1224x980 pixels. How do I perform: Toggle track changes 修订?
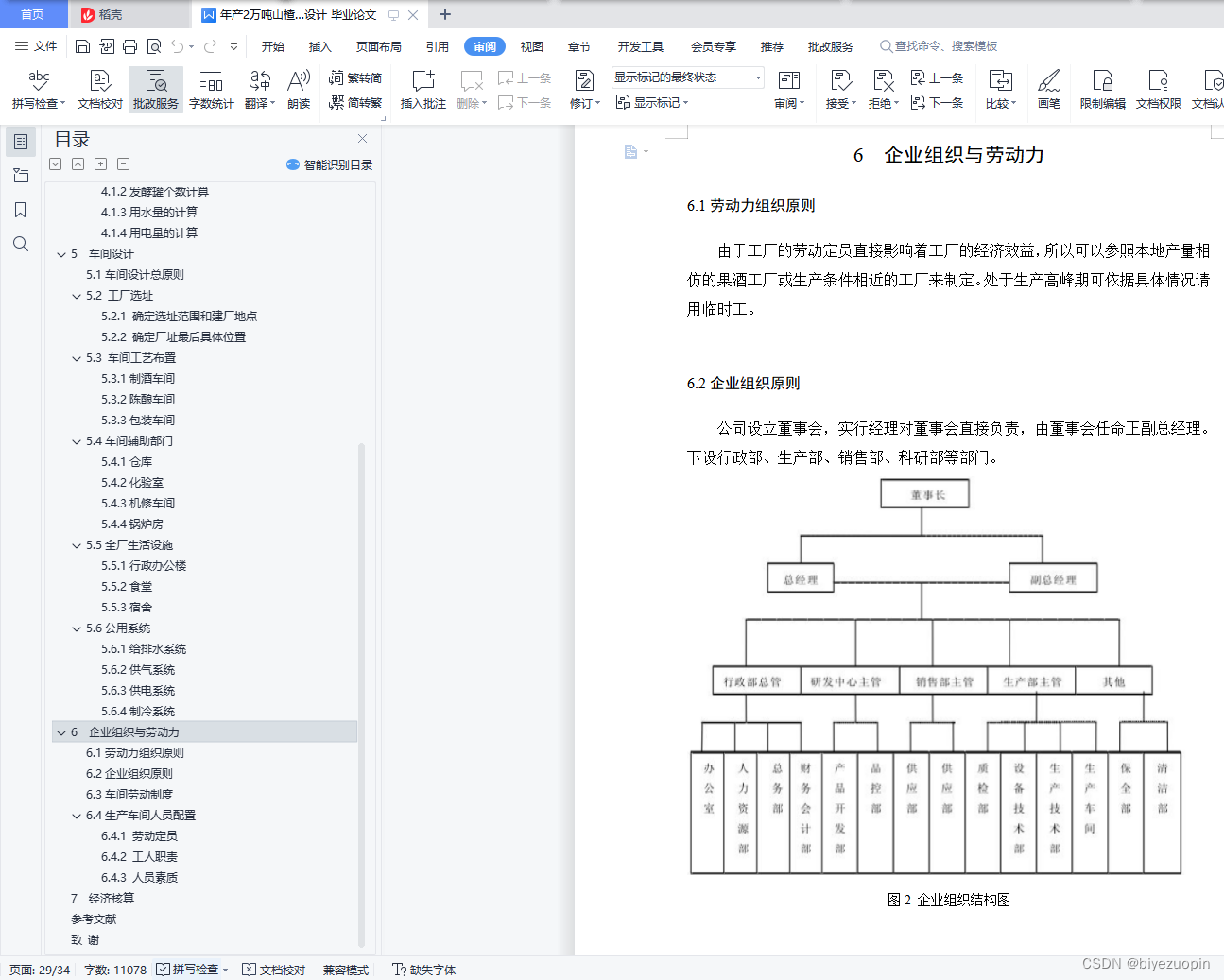coord(585,90)
